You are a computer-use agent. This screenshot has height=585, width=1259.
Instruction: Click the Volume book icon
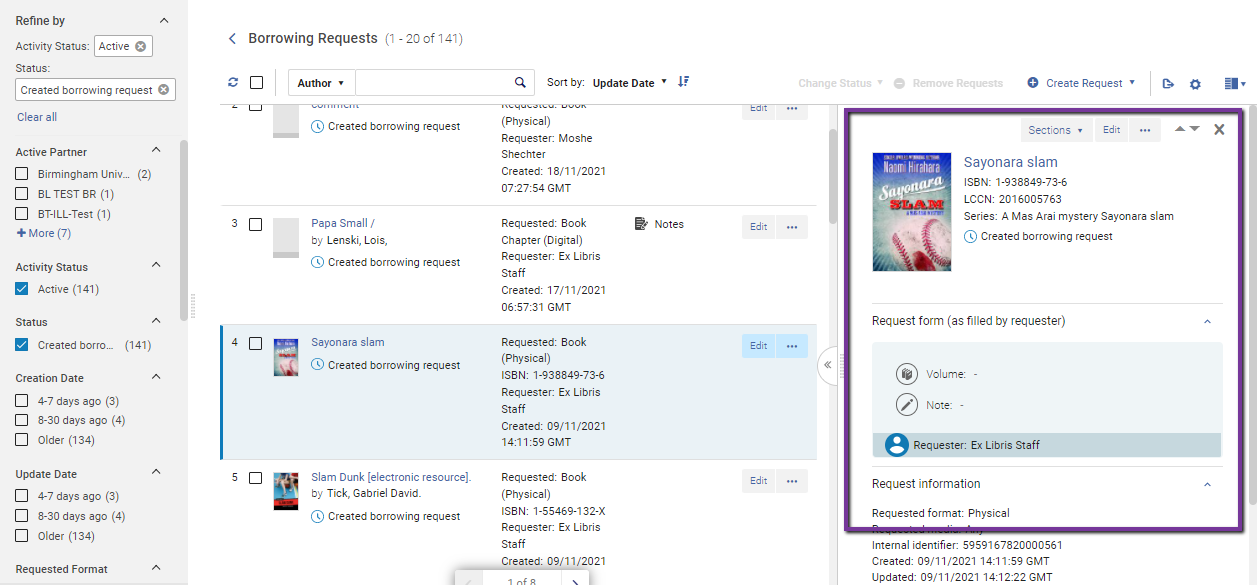(x=907, y=374)
